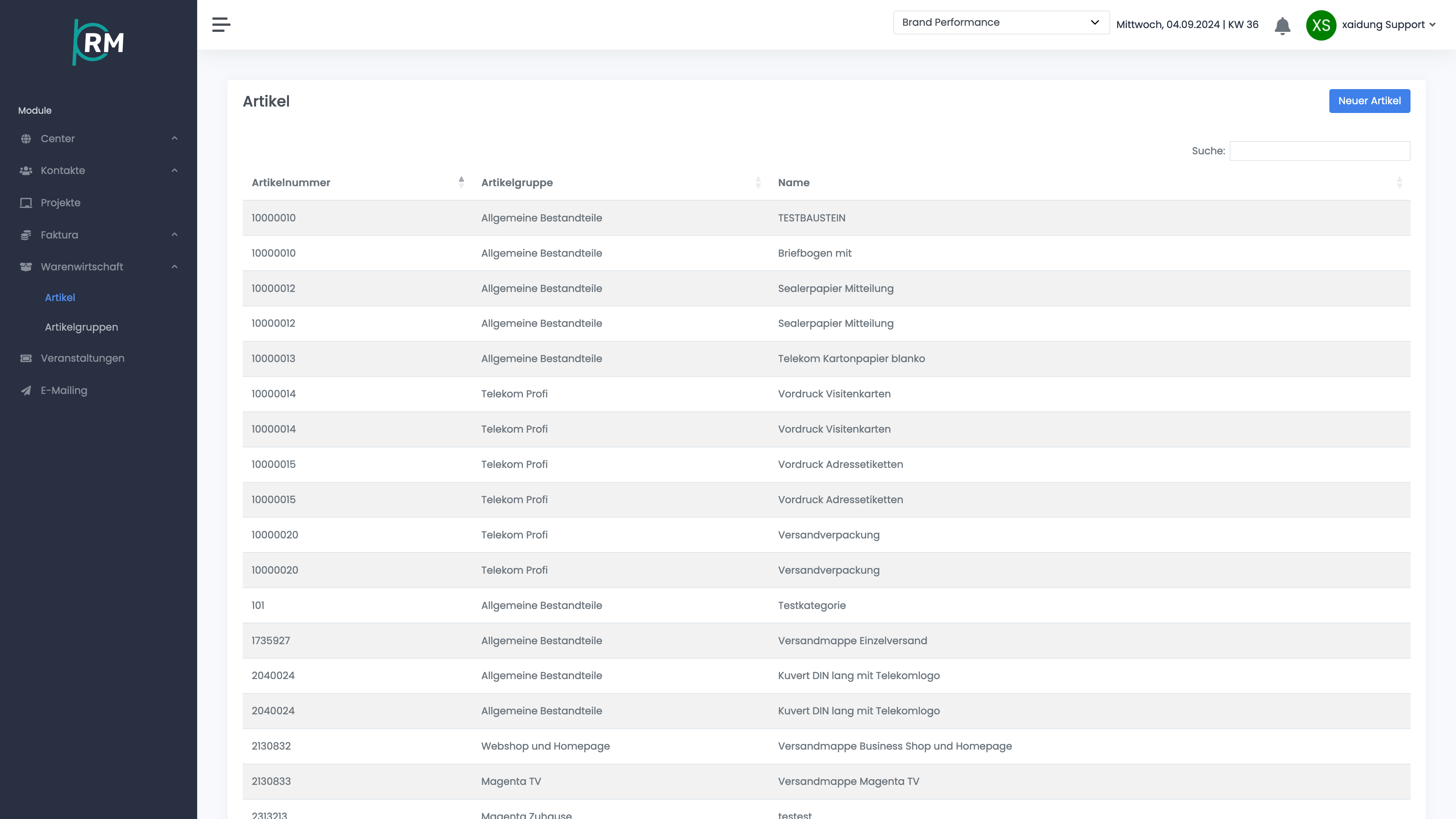This screenshot has width=1456, height=819.
Task: Sort by Name using sort arrows
Action: [x=1400, y=182]
